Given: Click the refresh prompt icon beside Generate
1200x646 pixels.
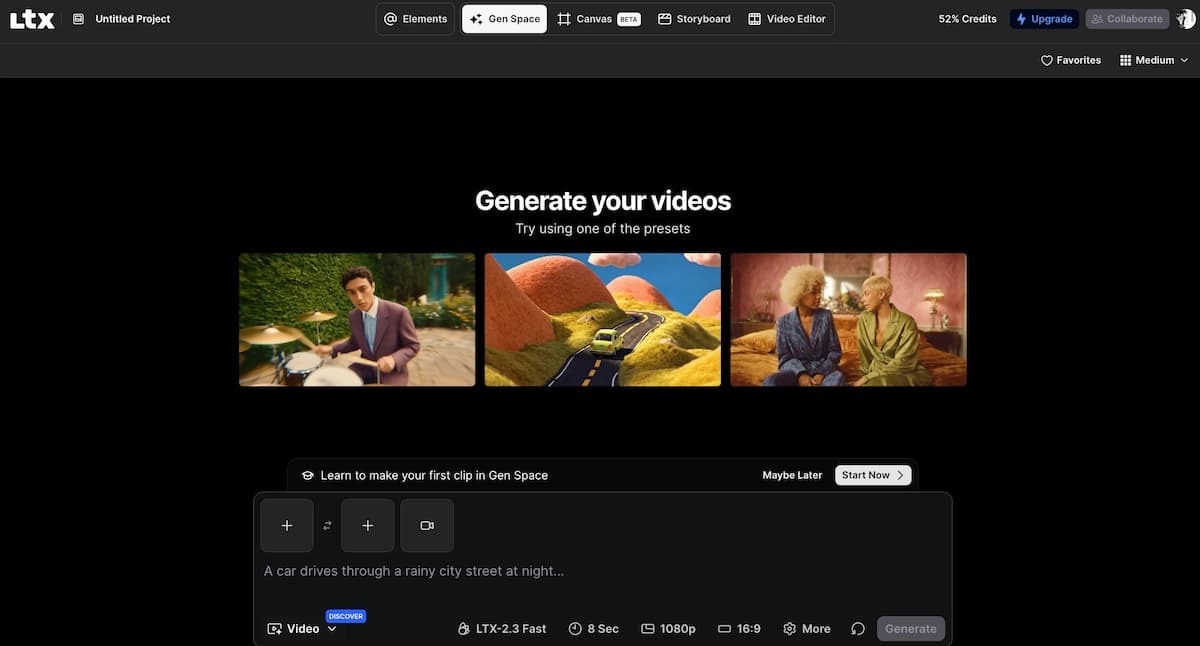Looking at the screenshot, I should click(x=857, y=628).
